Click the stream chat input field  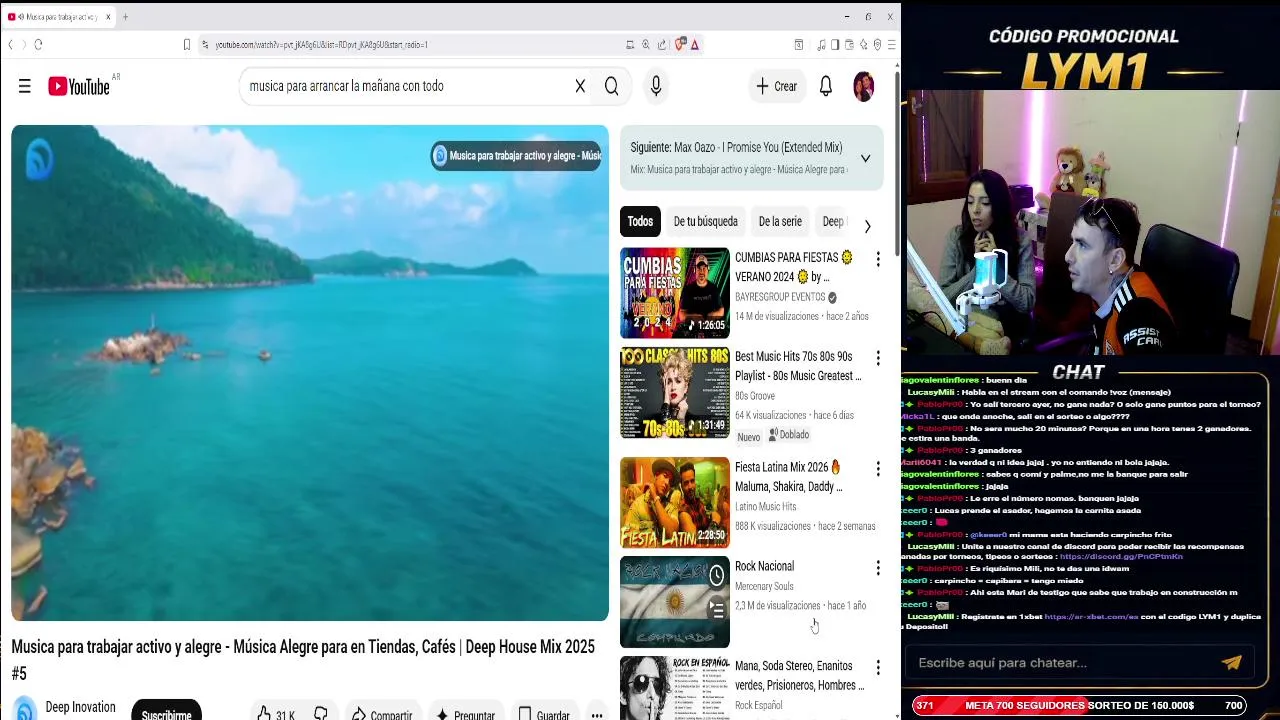[1060, 662]
